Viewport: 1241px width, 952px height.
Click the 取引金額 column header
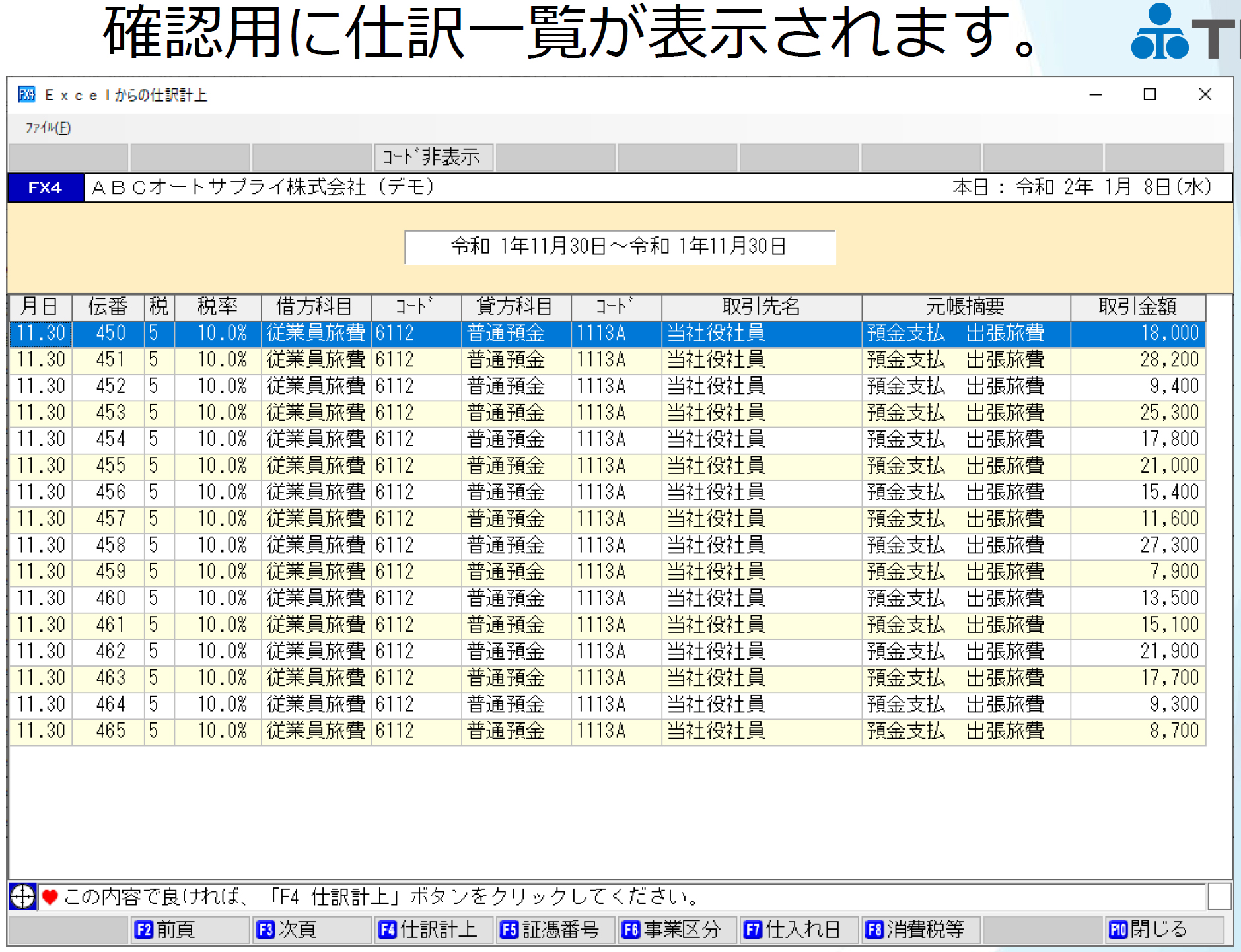tap(1138, 306)
